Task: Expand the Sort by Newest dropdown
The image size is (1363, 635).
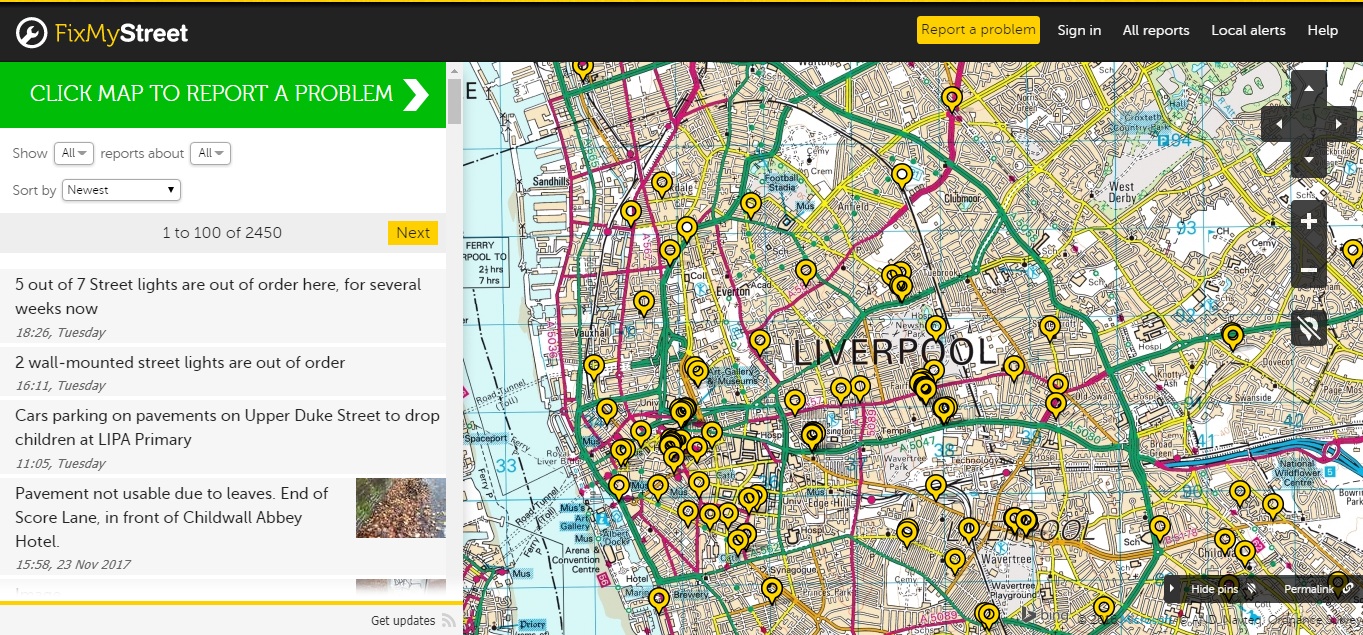Action: pyautogui.click(x=121, y=190)
